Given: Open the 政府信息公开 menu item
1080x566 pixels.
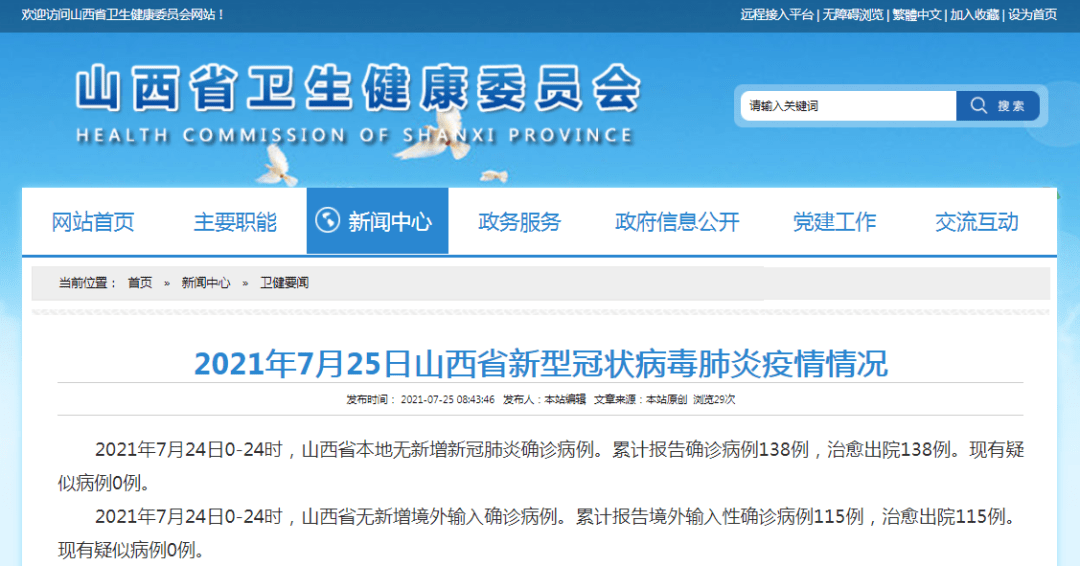Looking at the screenshot, I should (677, 222).
